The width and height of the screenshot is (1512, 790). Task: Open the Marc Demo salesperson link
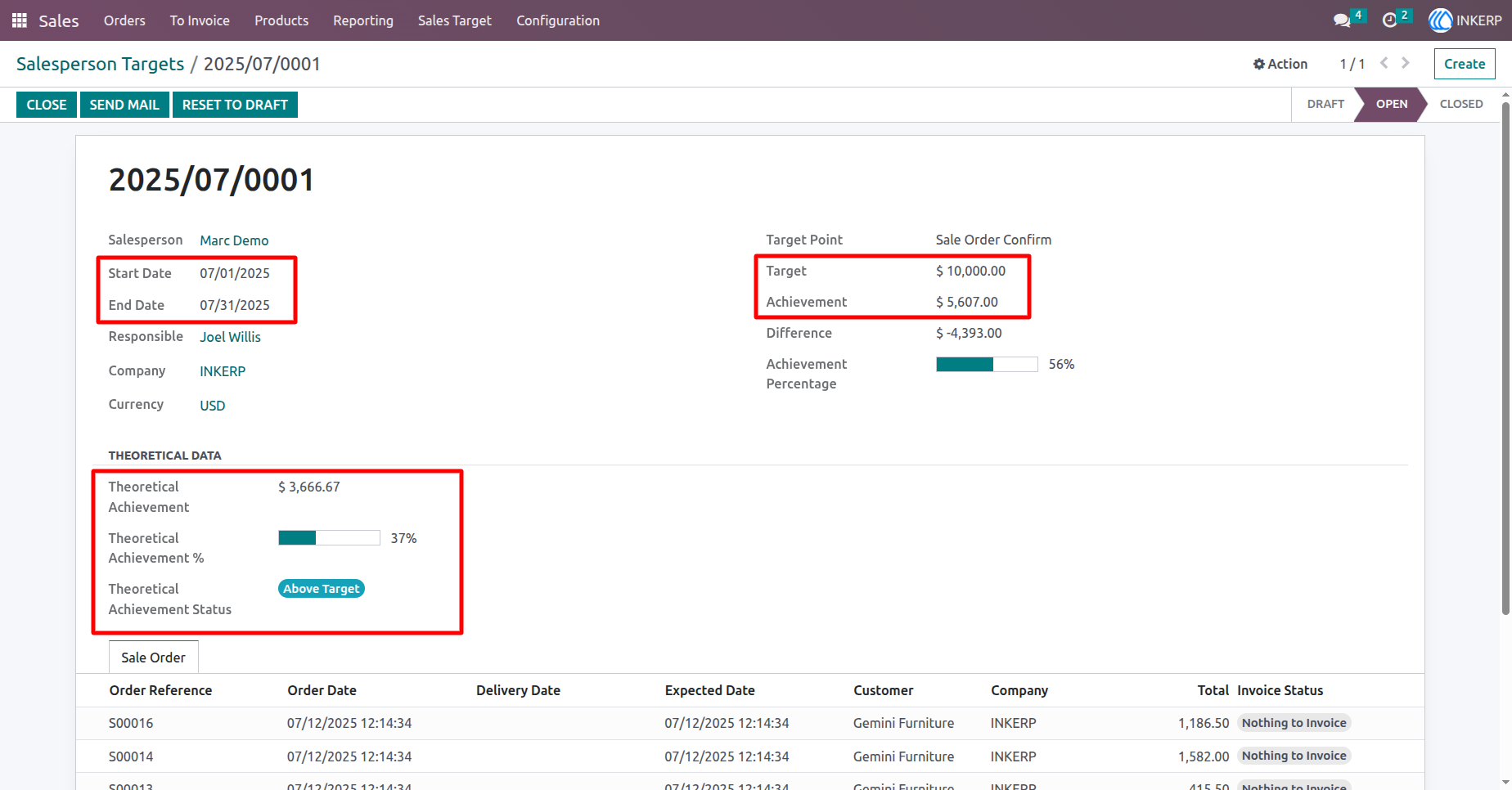pos(234,240)
